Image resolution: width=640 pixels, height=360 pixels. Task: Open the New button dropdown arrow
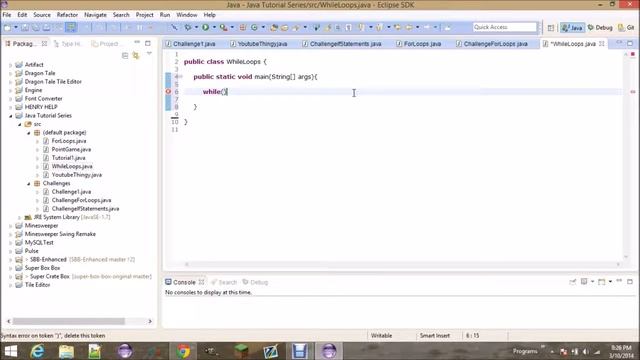pos(16,27)
